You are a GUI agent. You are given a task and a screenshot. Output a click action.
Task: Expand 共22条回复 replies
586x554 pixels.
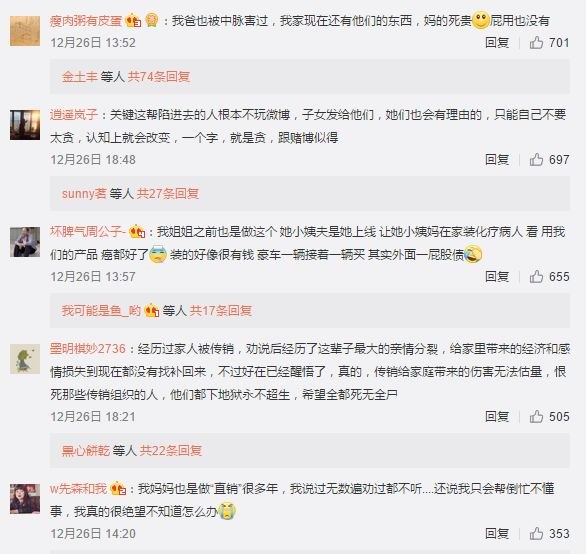coord(170,450)
